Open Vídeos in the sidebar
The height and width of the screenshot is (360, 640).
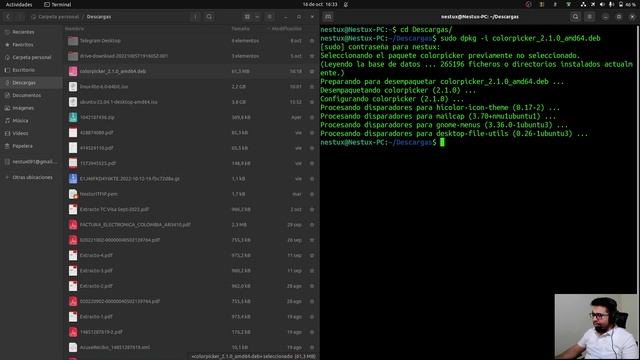pos(31,133)
